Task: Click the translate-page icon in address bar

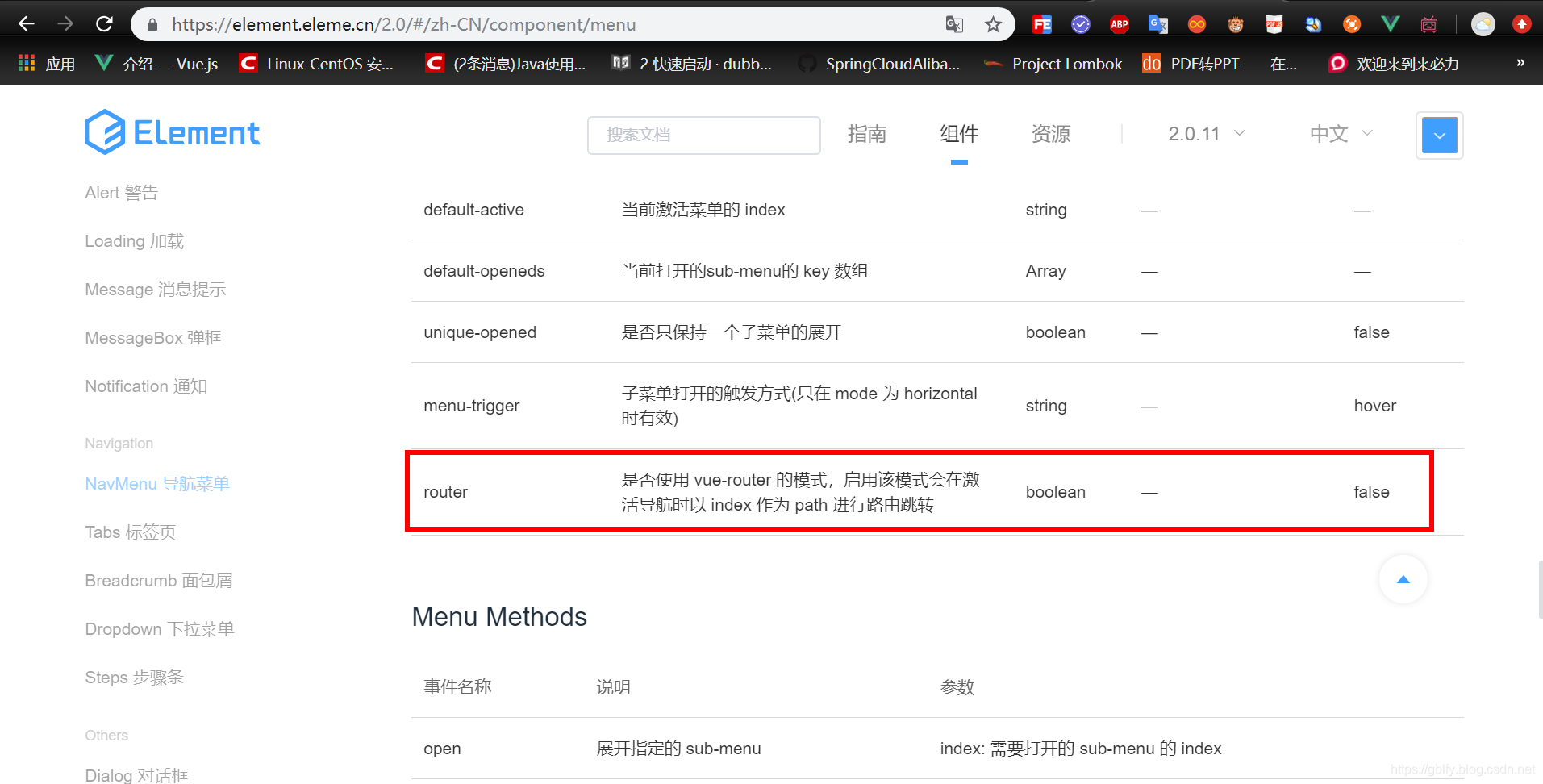Action: click(954, 24)
